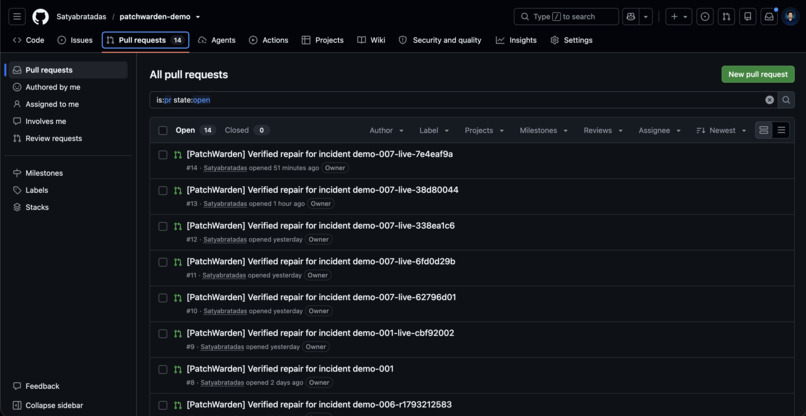Show Closed 0 pull requests

click(x=247, y=131)
